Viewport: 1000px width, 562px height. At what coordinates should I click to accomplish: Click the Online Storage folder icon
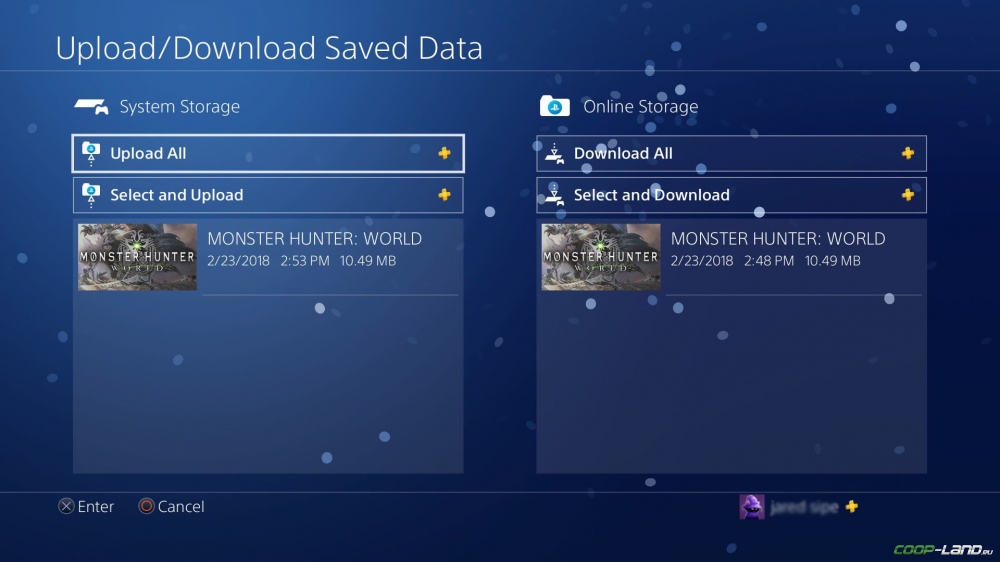[x=554, y=106]
